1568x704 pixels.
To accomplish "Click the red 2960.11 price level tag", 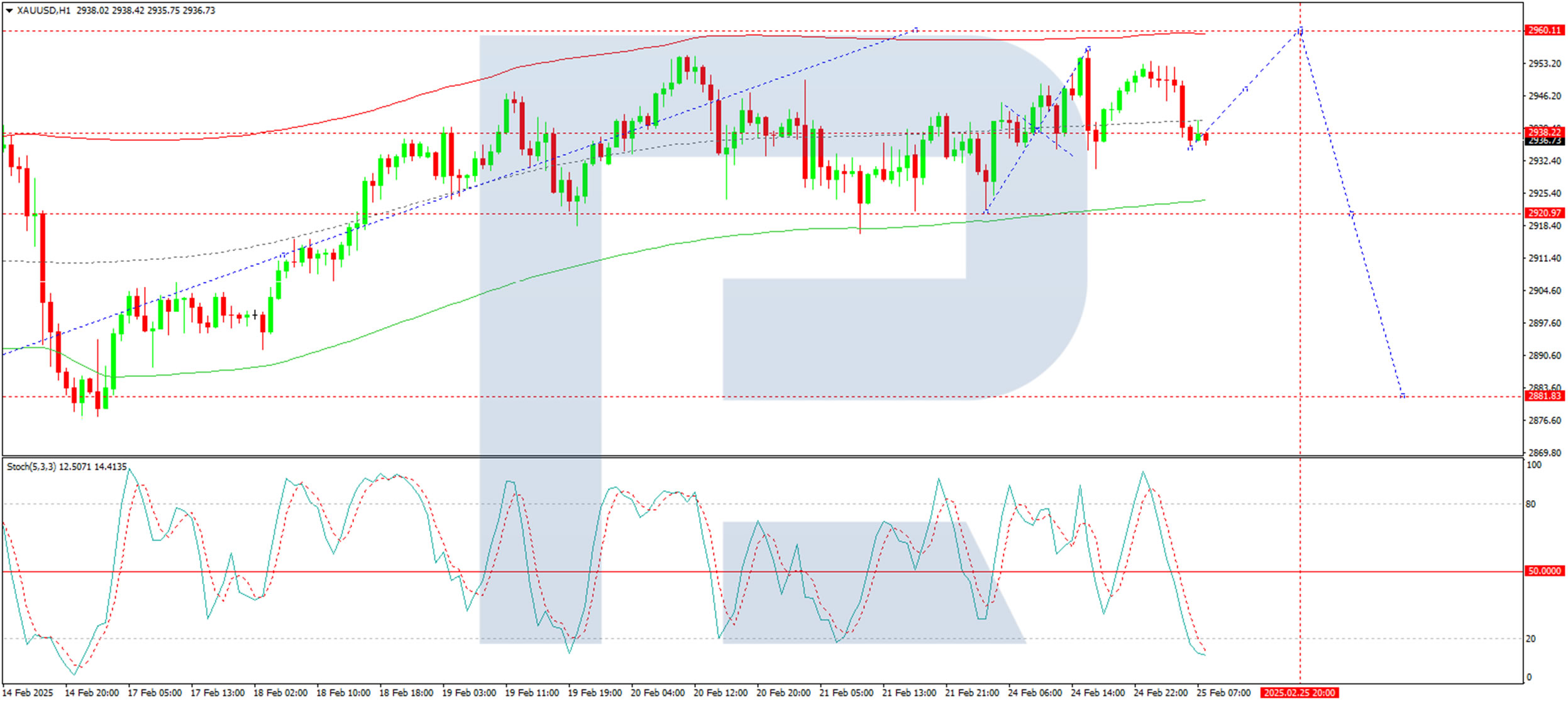I will tap(1544, 30).
